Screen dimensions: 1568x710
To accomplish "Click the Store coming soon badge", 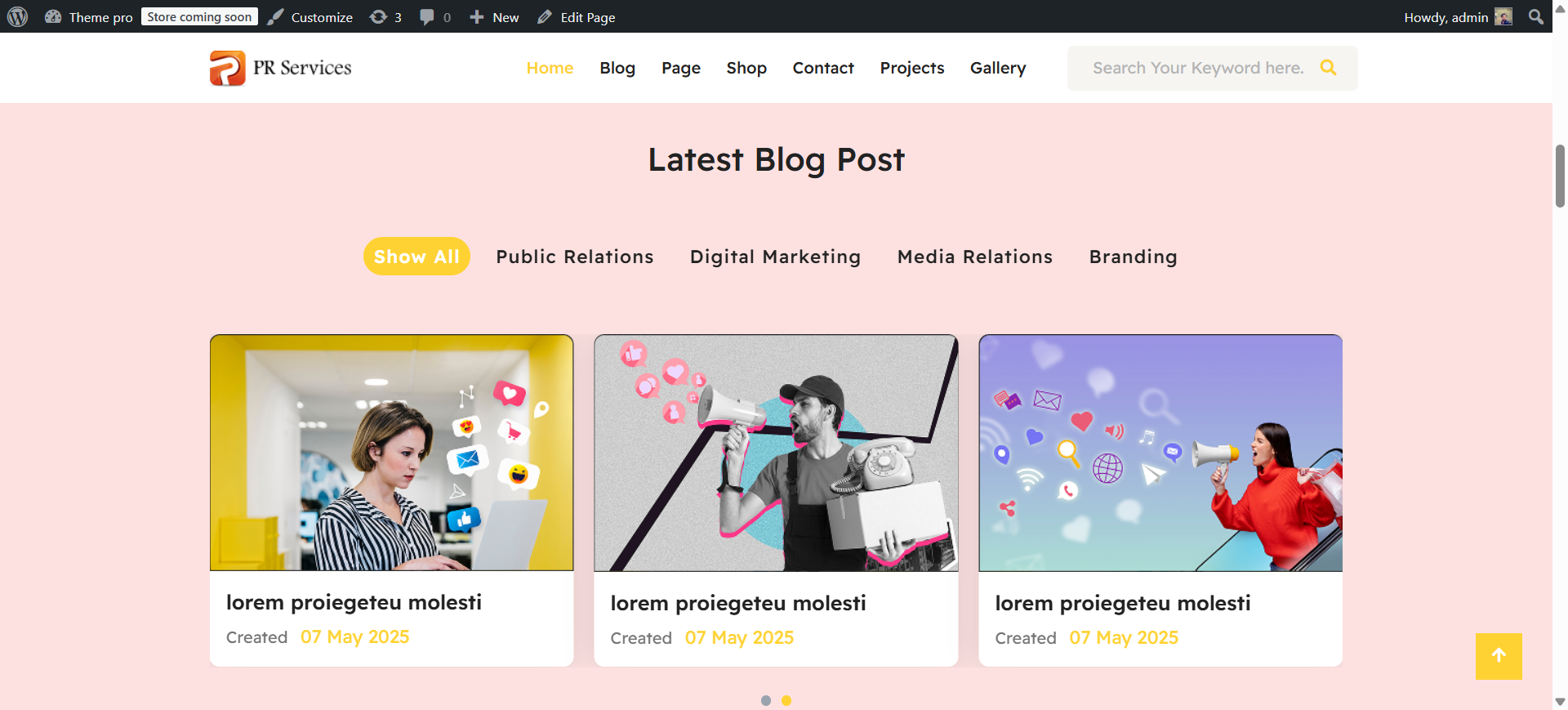I will (199, 16).
